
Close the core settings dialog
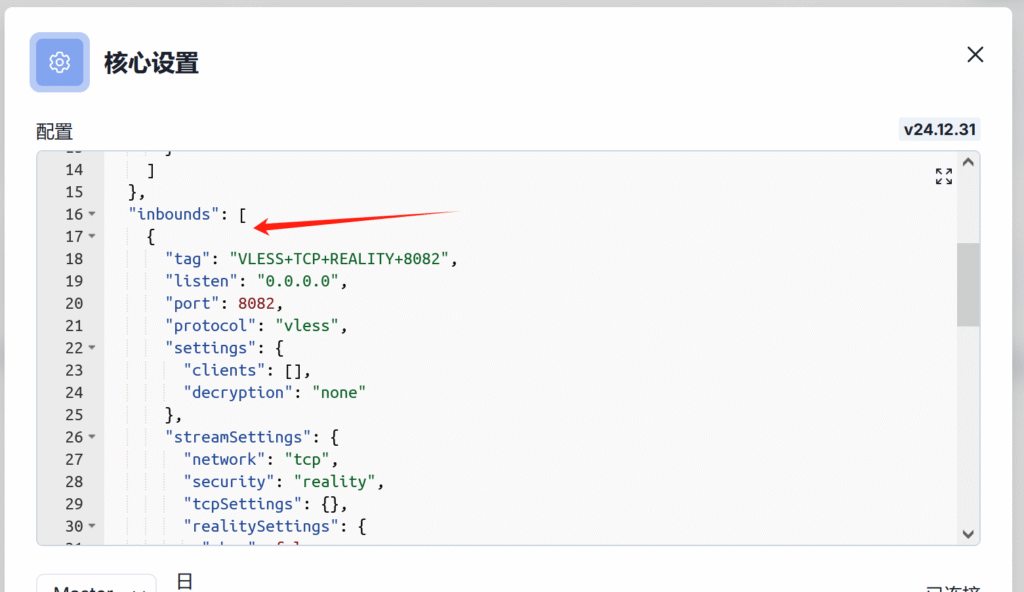pyautogui.click(x=975, y=55)
